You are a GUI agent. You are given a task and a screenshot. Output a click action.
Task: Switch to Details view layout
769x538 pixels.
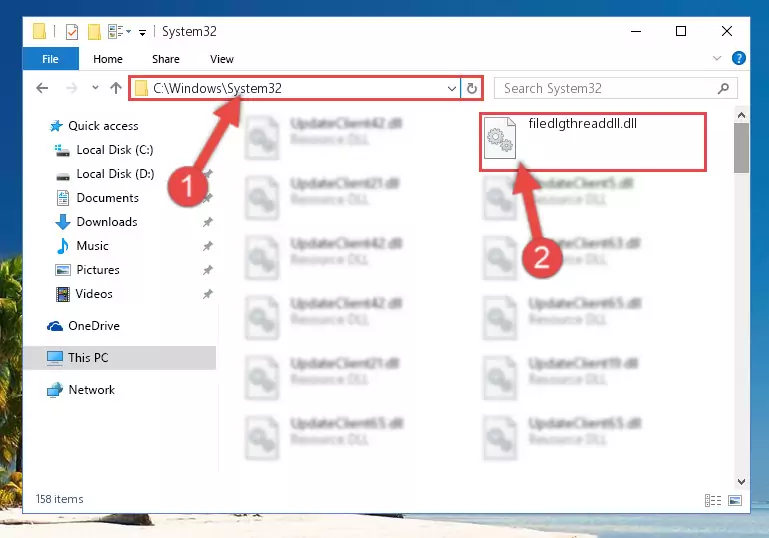pyautogui.click(x=713, y=500)
